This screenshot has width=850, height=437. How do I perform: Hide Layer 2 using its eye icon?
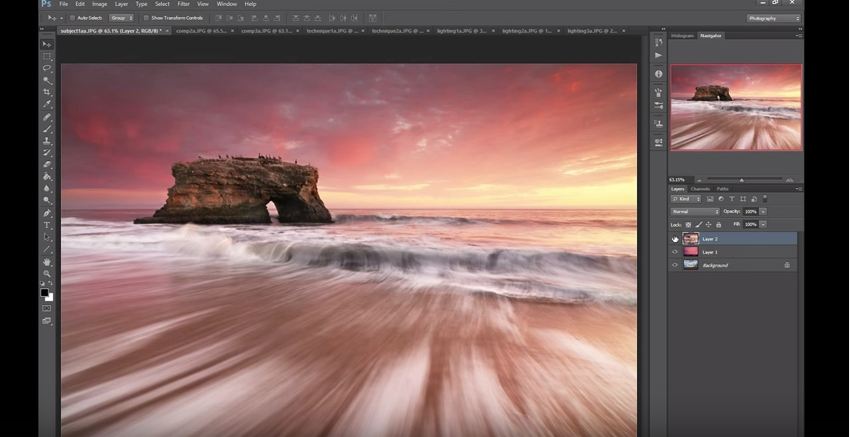tap(675, 239)
